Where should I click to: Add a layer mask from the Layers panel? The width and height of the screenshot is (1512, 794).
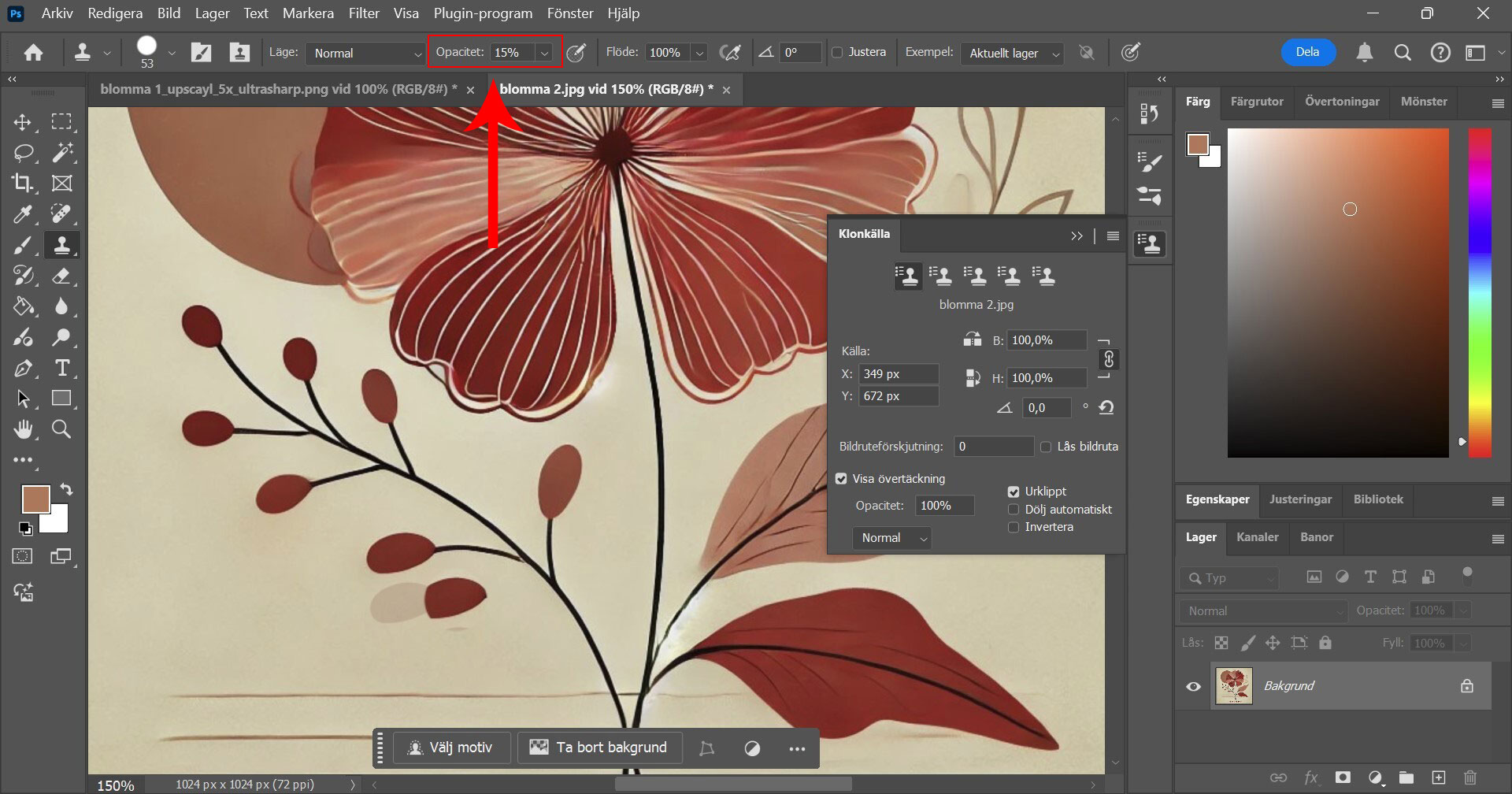[1342, 776]
